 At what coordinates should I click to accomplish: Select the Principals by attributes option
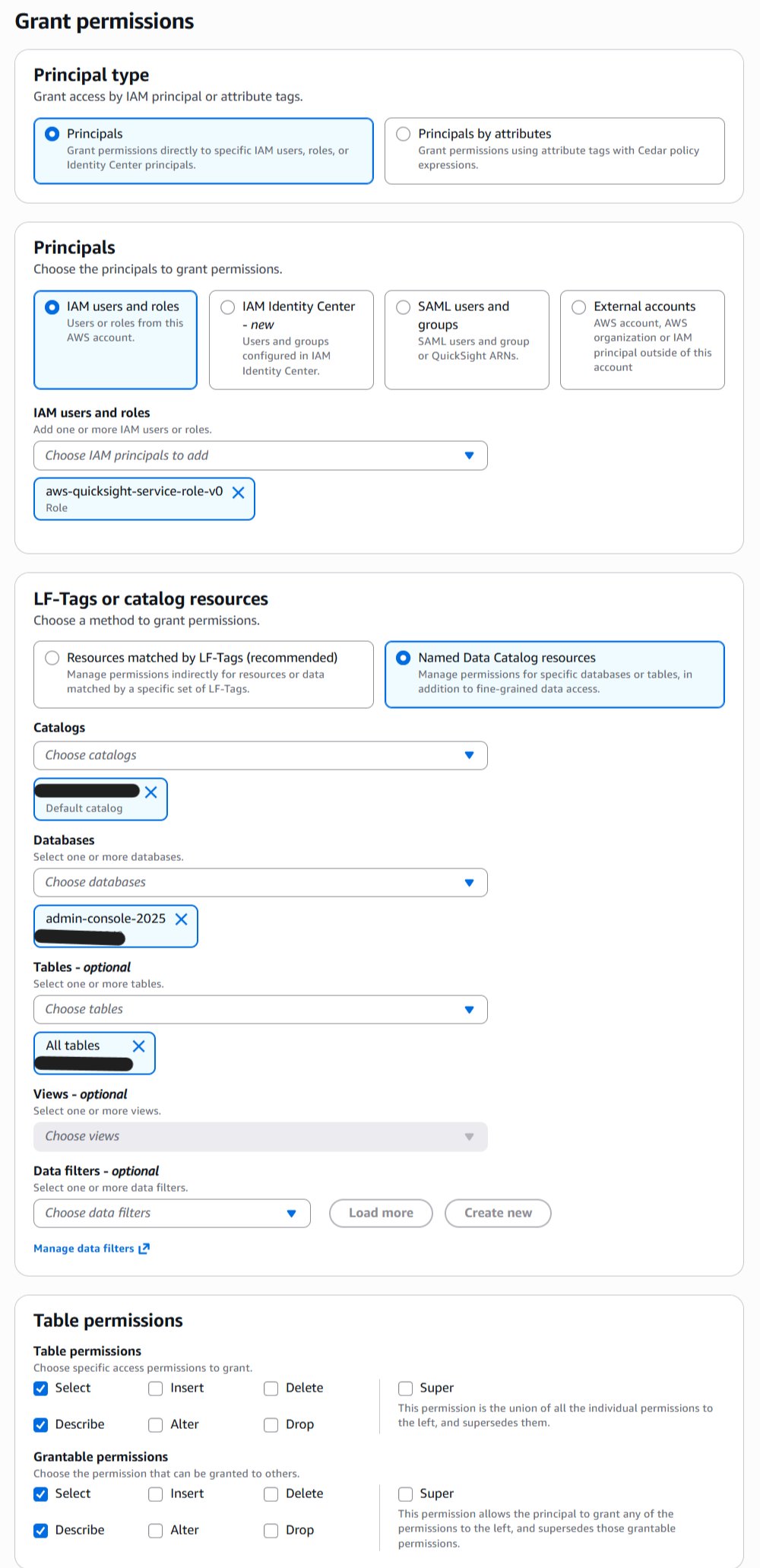tap(404, 134)
